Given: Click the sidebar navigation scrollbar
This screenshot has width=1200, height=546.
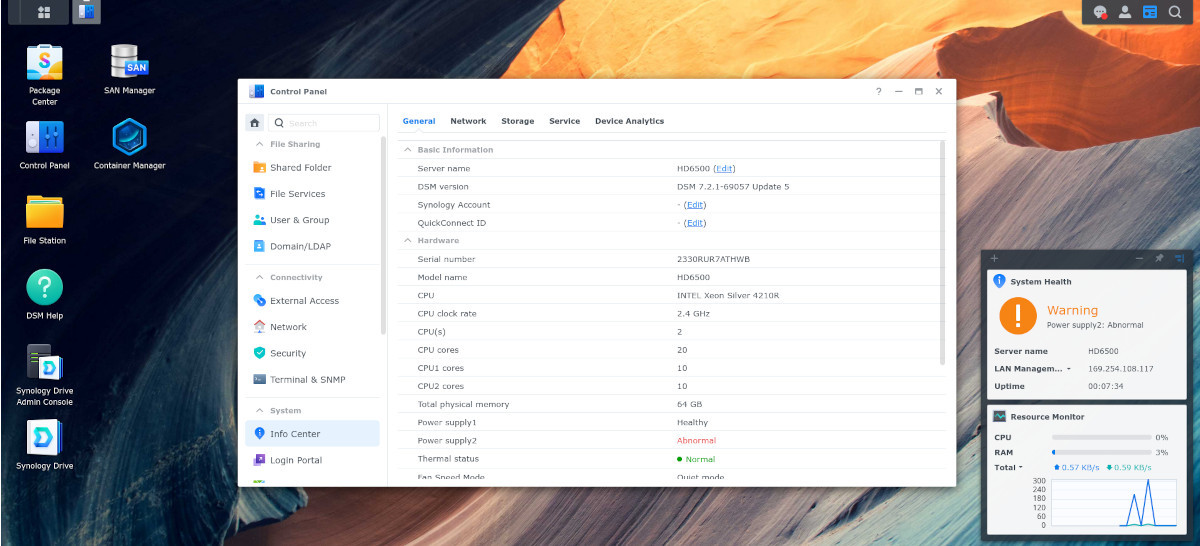Looking at the screenshot, I should coord(383,236).
